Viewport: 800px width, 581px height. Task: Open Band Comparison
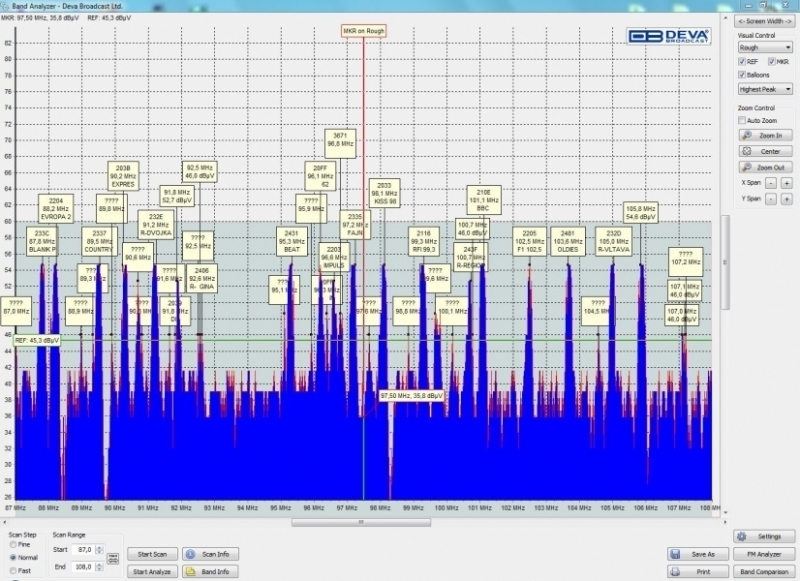pyautogui.click(x=764, y=571)
